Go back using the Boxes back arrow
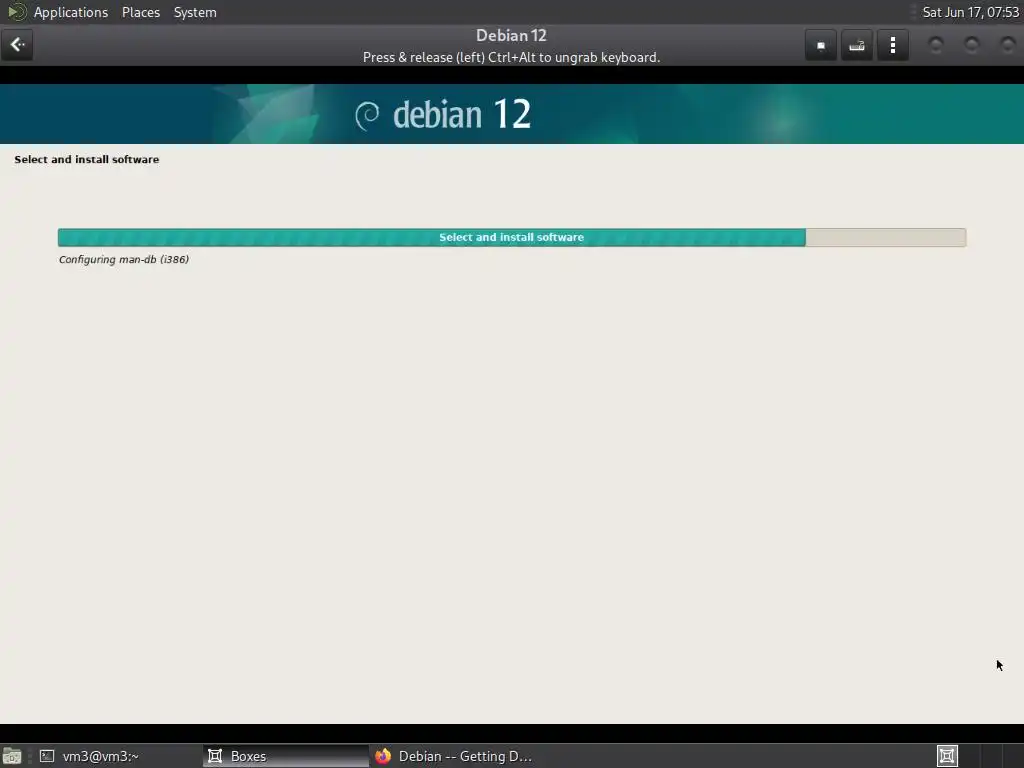1024x768 pixels. click(18, 45)
